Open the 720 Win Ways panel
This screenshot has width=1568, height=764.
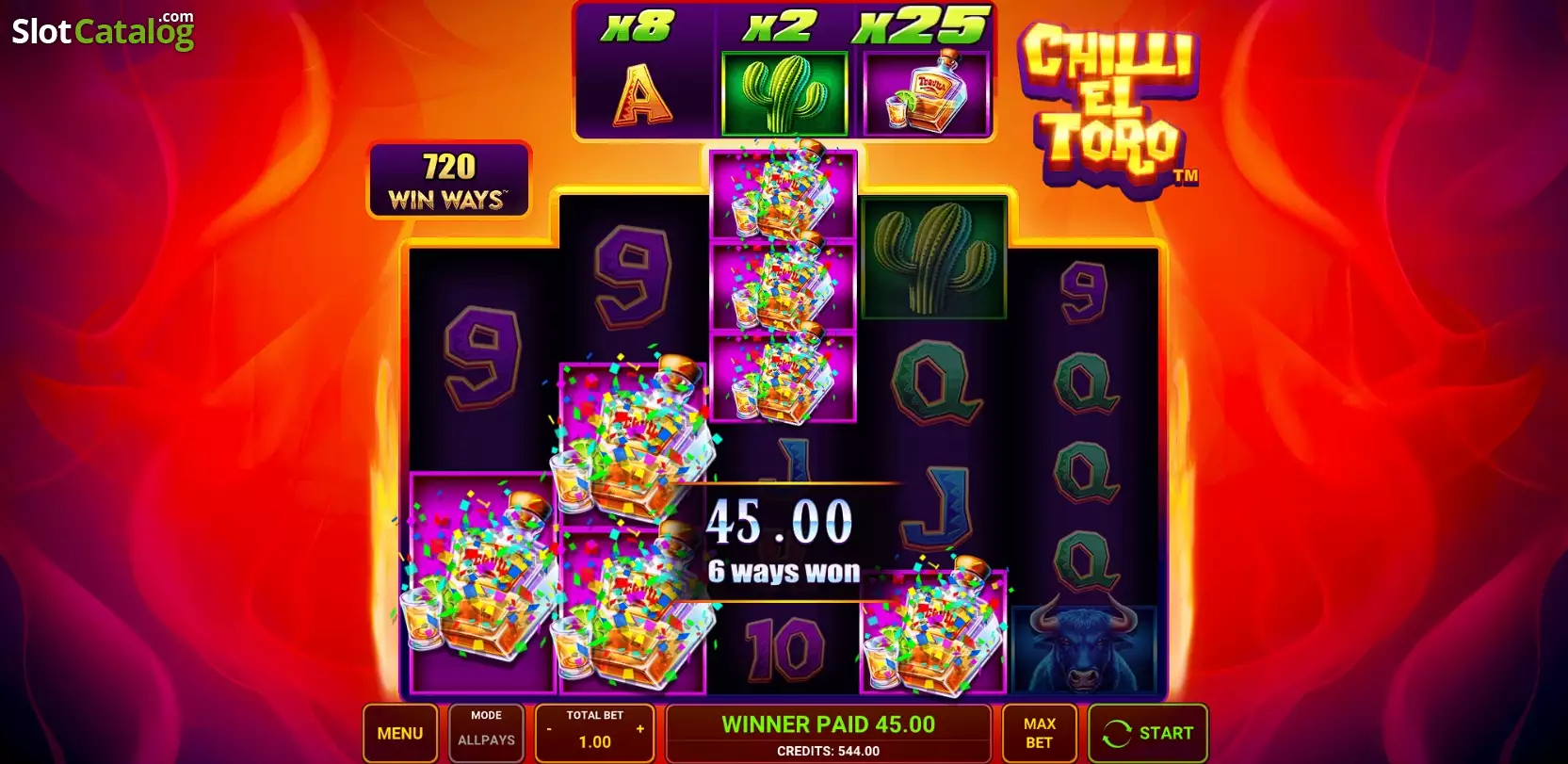click(448, 180)
